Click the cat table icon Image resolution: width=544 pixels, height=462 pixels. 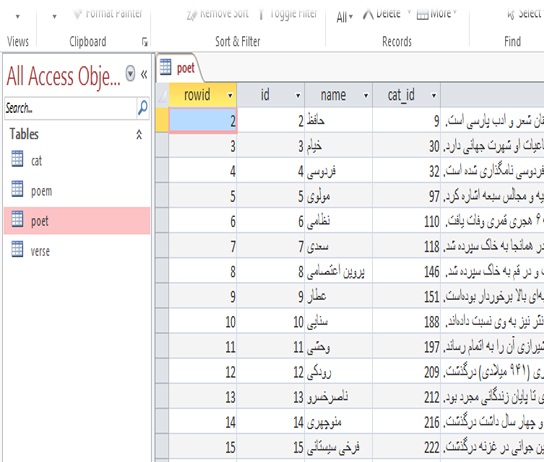[17, 159]
